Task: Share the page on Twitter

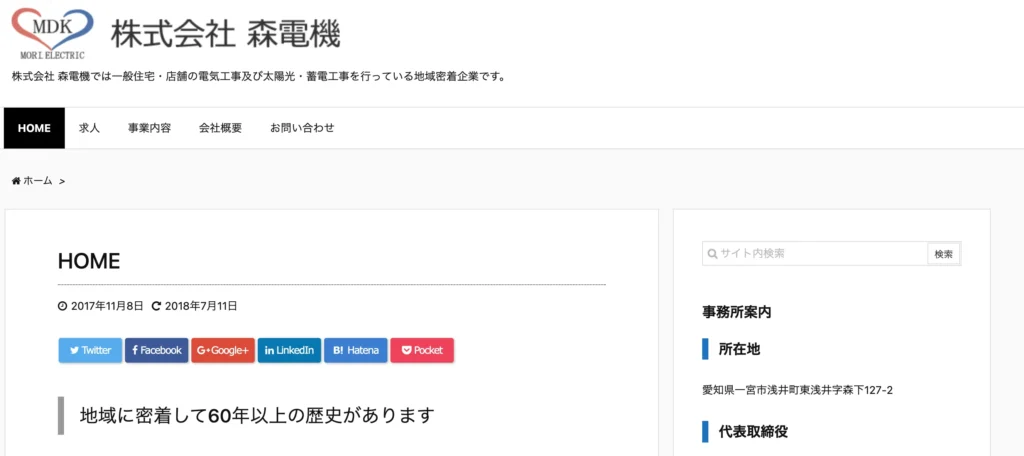Action: 90,350
